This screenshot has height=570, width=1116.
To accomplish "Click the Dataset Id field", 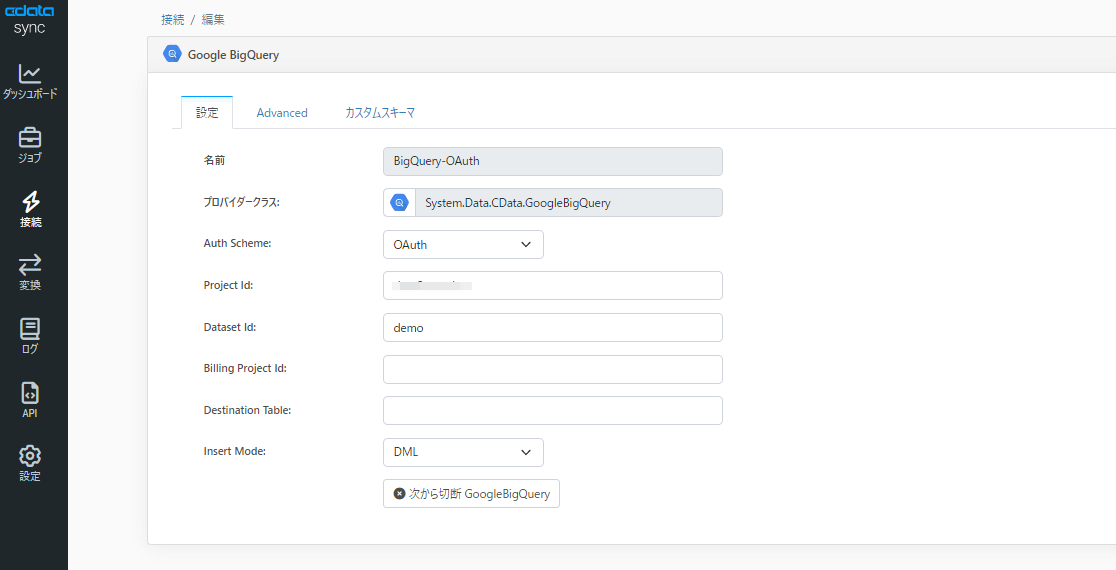I will (552, 328).
